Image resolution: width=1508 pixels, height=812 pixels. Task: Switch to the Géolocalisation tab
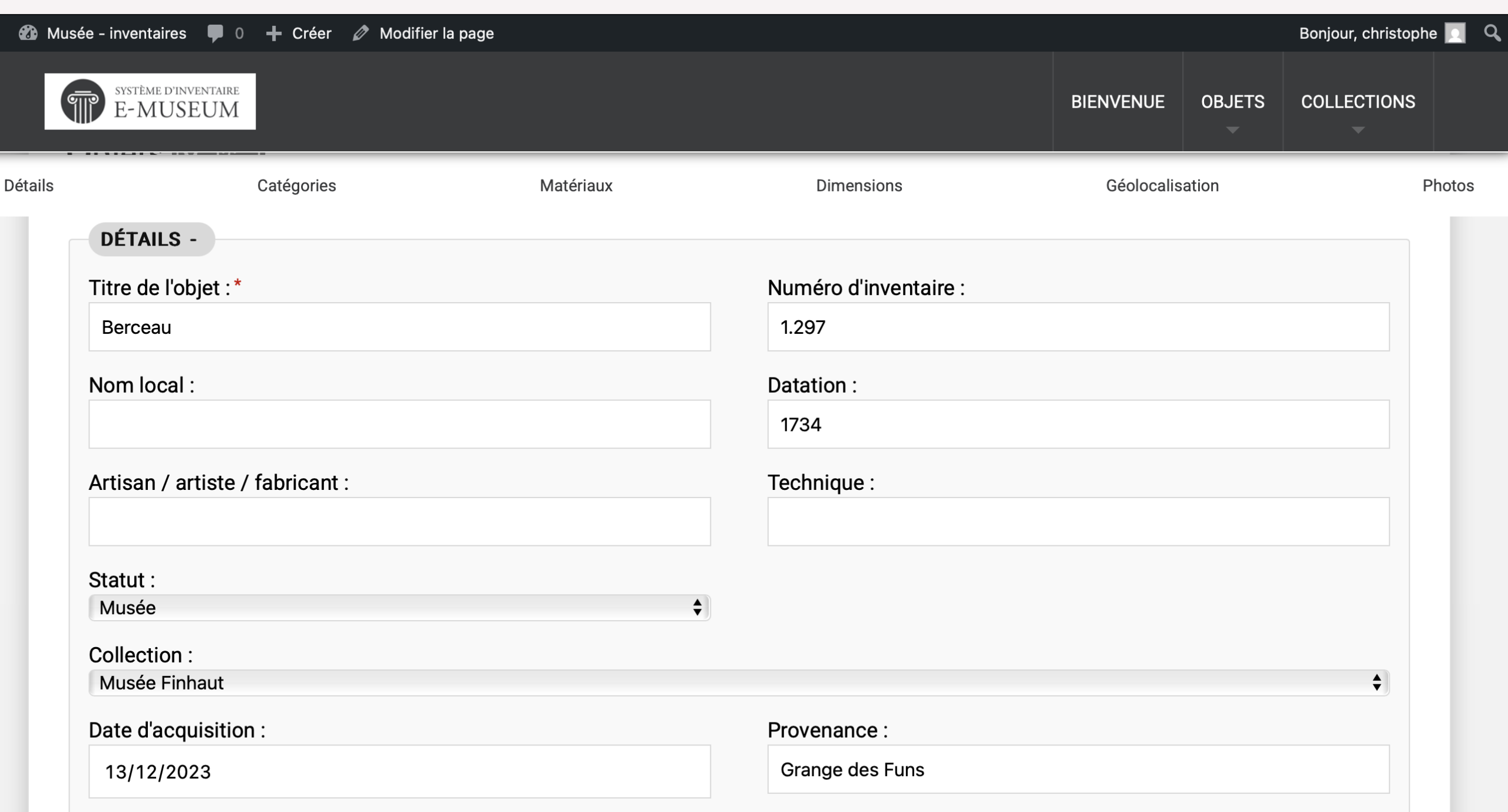coord(1162,185)
